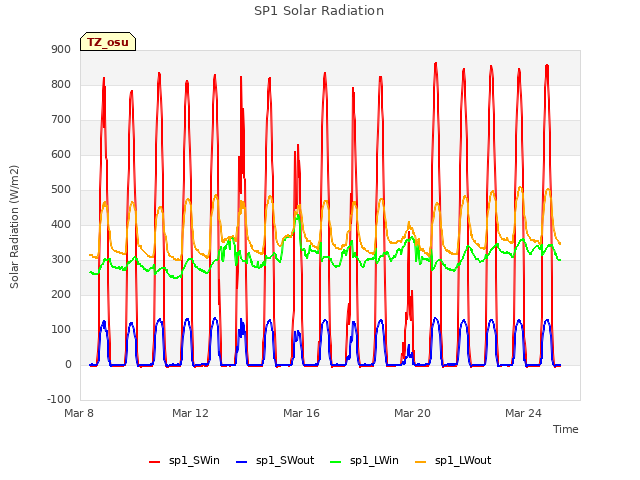
Task: Click the 400 y-axis tick label
Action: click(61, 224)
